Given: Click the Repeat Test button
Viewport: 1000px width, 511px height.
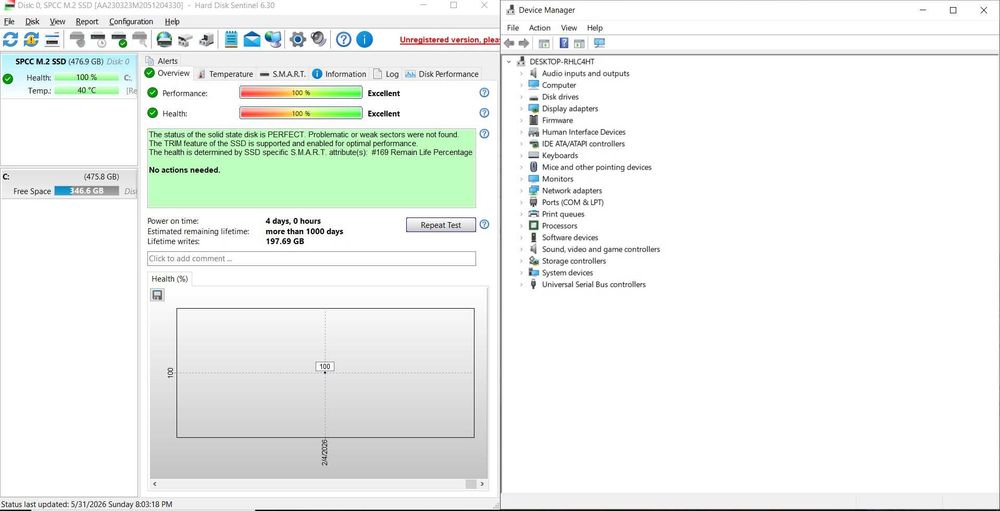Looking at the screenshot, I should point(441,225).
